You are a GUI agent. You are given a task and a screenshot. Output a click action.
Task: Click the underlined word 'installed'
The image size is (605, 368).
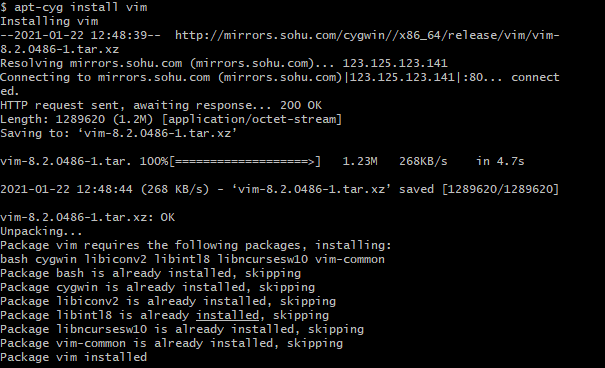point(228,316)
